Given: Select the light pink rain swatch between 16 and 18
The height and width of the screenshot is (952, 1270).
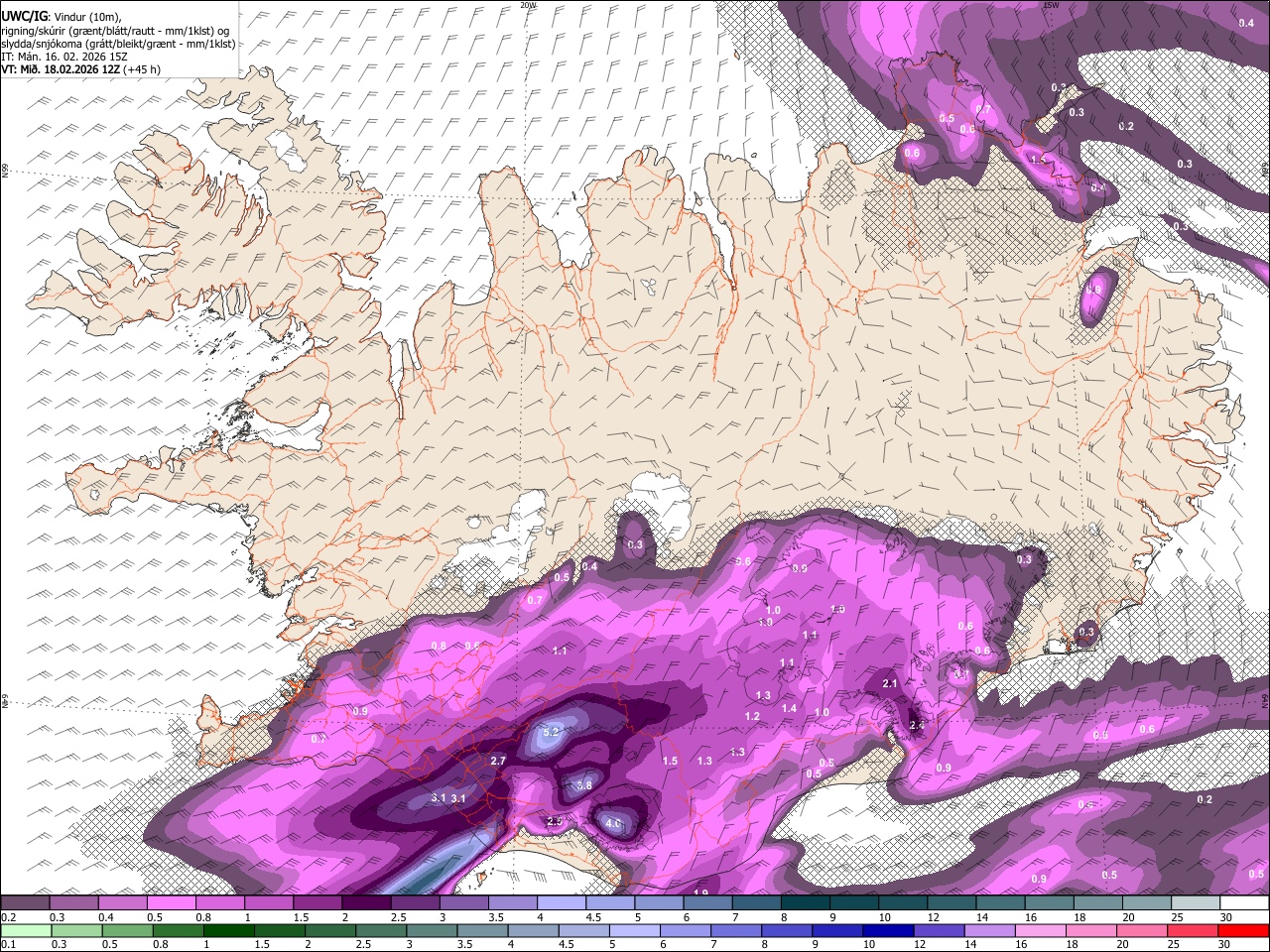Looking at the screenshot, I should (1041, 930).
